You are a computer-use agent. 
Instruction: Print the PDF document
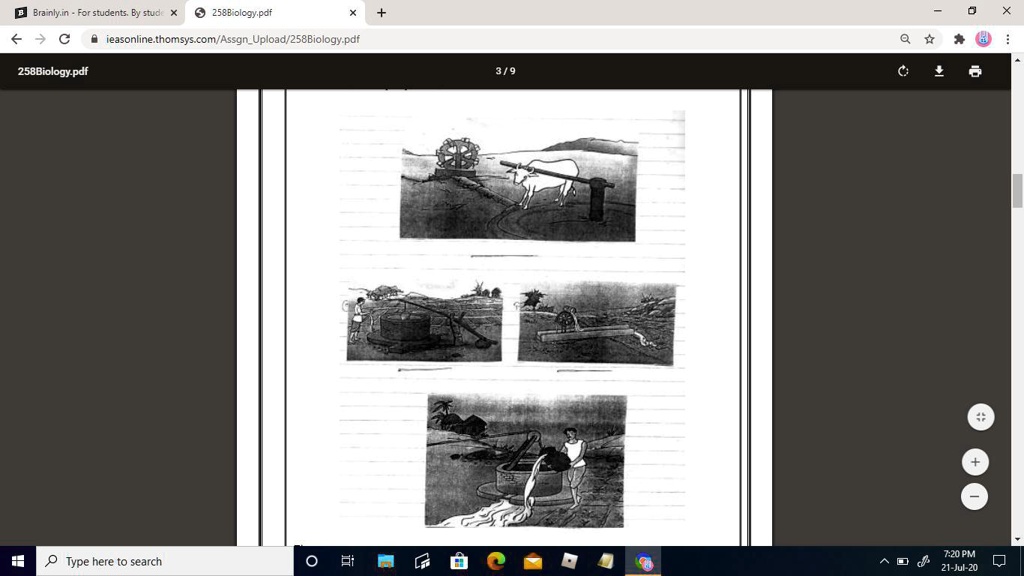coord(974,71)
